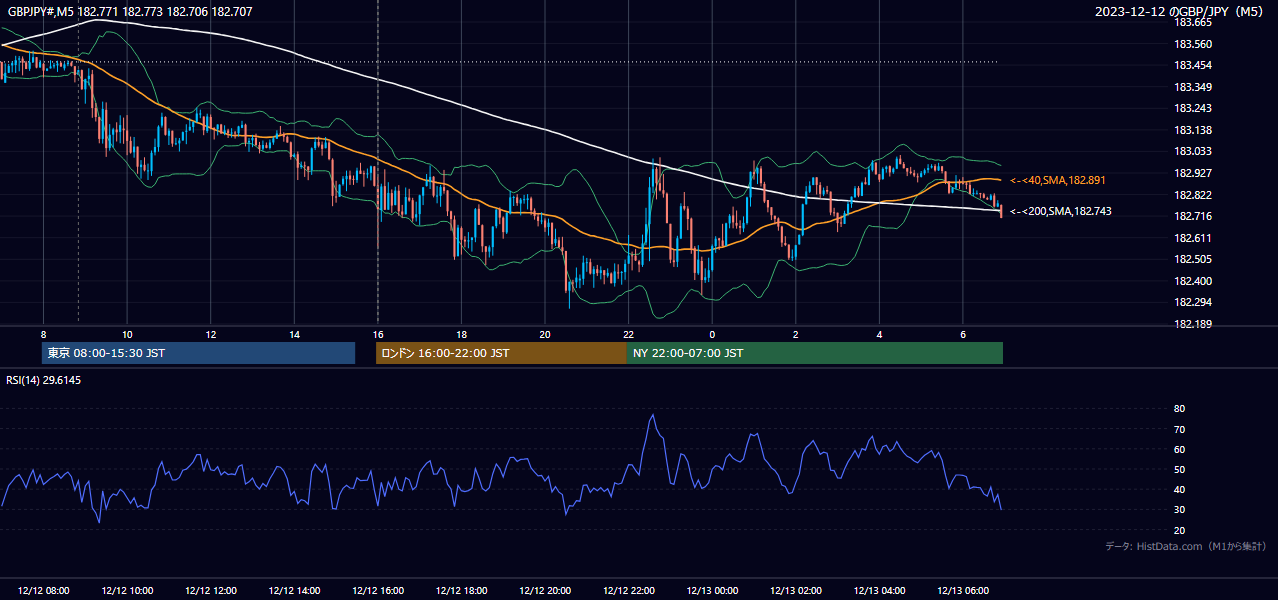Click price axis value 183.138
This screenshot has height=600, width=1278.
tap(1192, 130)
